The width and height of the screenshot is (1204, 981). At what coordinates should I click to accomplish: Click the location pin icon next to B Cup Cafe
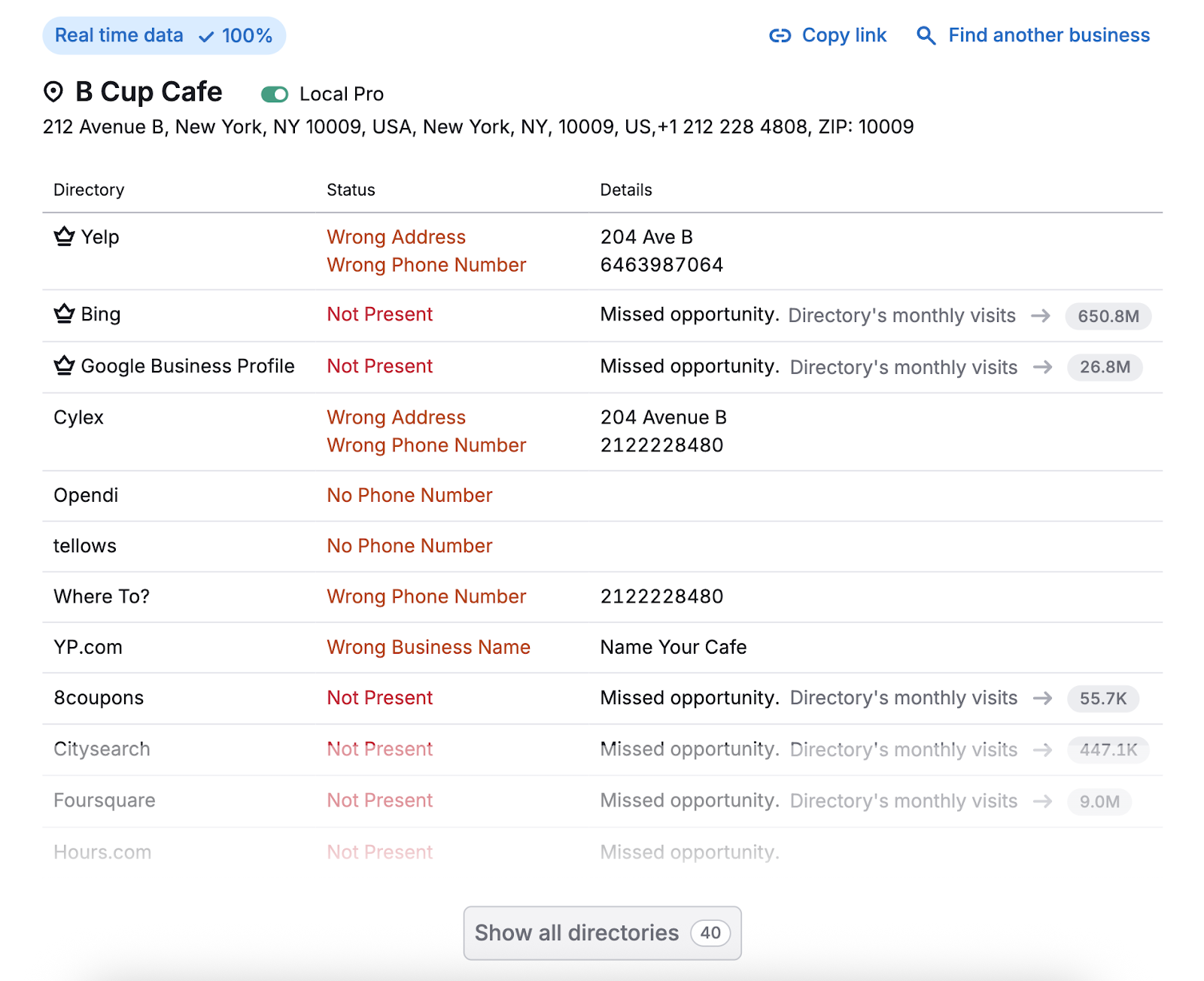(x=52, y=92)
